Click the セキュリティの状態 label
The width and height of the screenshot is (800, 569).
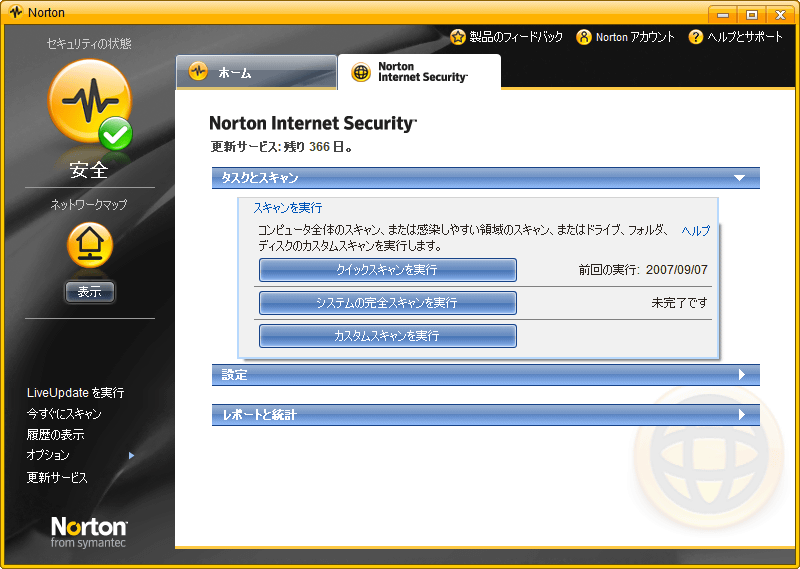point(89,44)
